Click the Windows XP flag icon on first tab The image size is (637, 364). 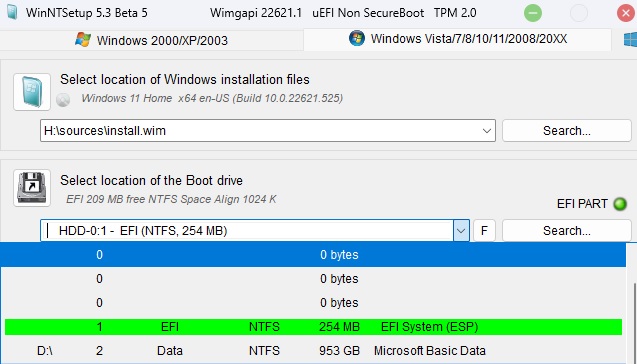(x=83, y=40)
